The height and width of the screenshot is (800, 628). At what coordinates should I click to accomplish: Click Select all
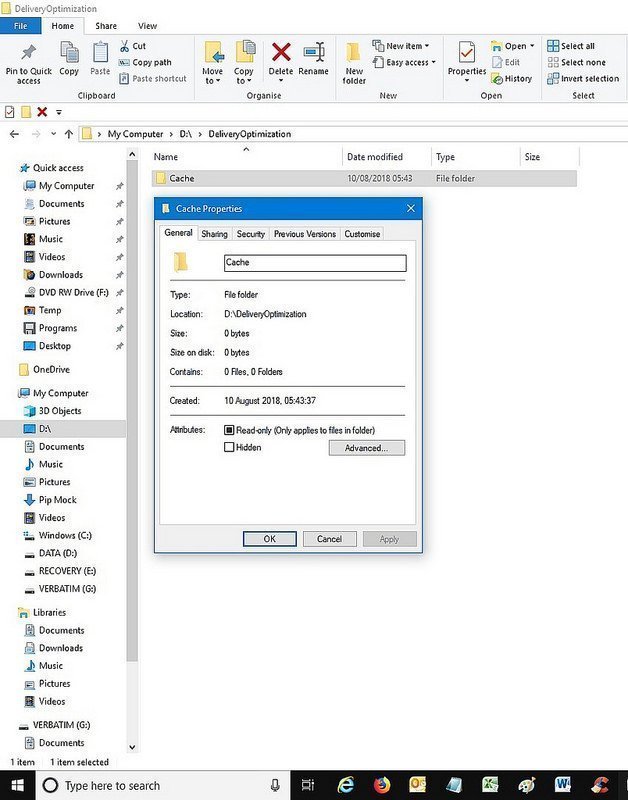coord(570,46)
